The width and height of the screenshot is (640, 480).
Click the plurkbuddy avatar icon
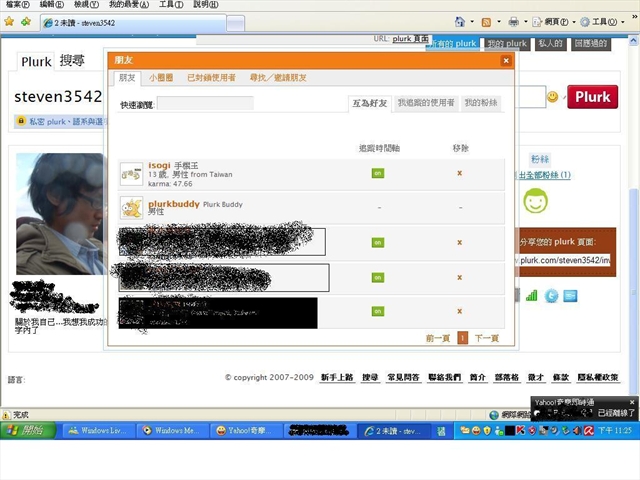131,208
